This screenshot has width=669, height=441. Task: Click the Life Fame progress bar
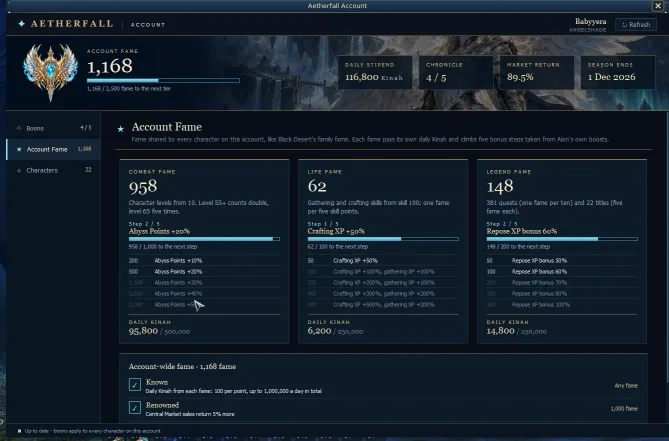click(x=383, y=239)
